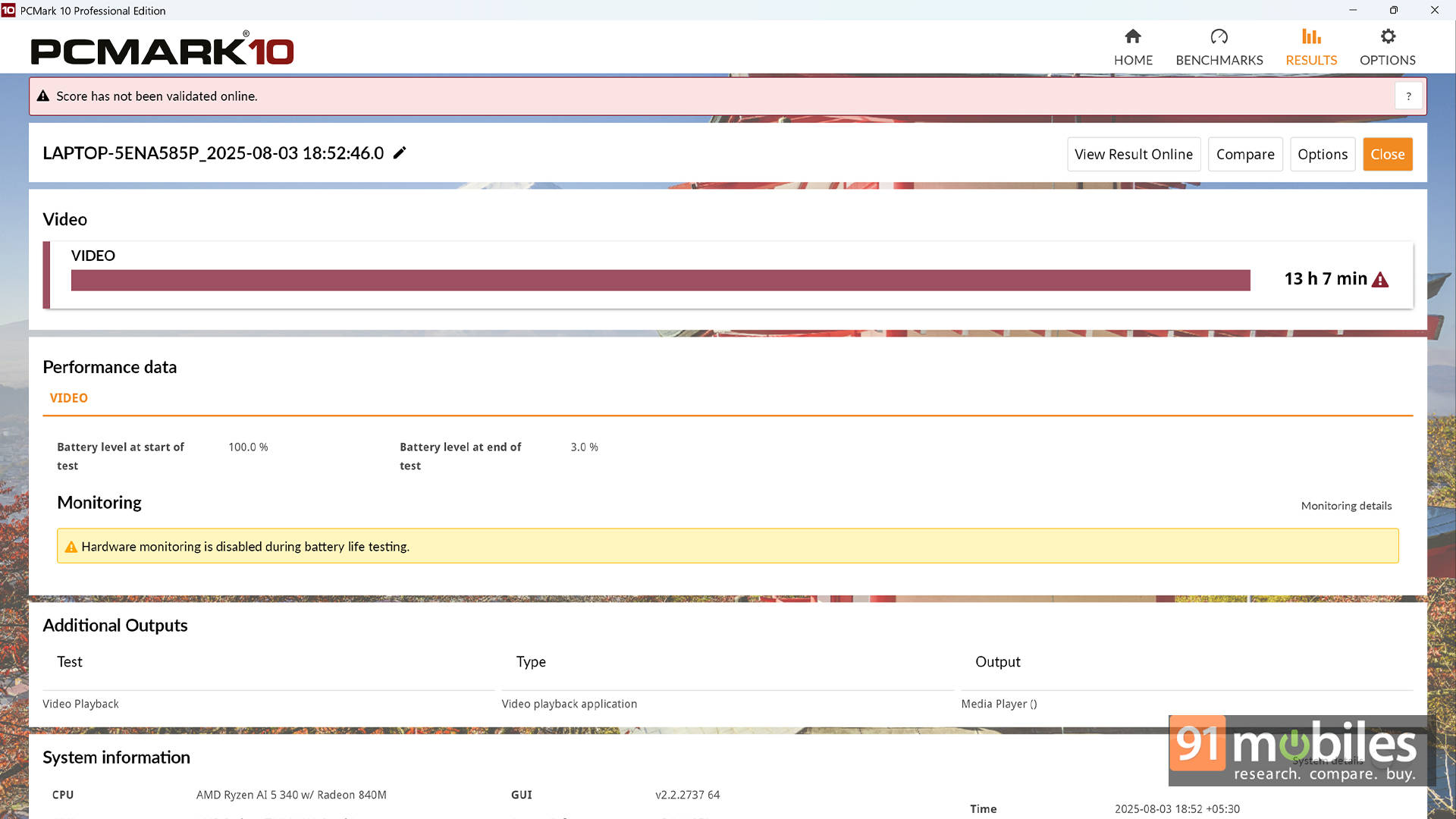Click warning icon in validation banner
Image resolution: width=1456 pixels, height=819 pixels.
pos(43,96)
